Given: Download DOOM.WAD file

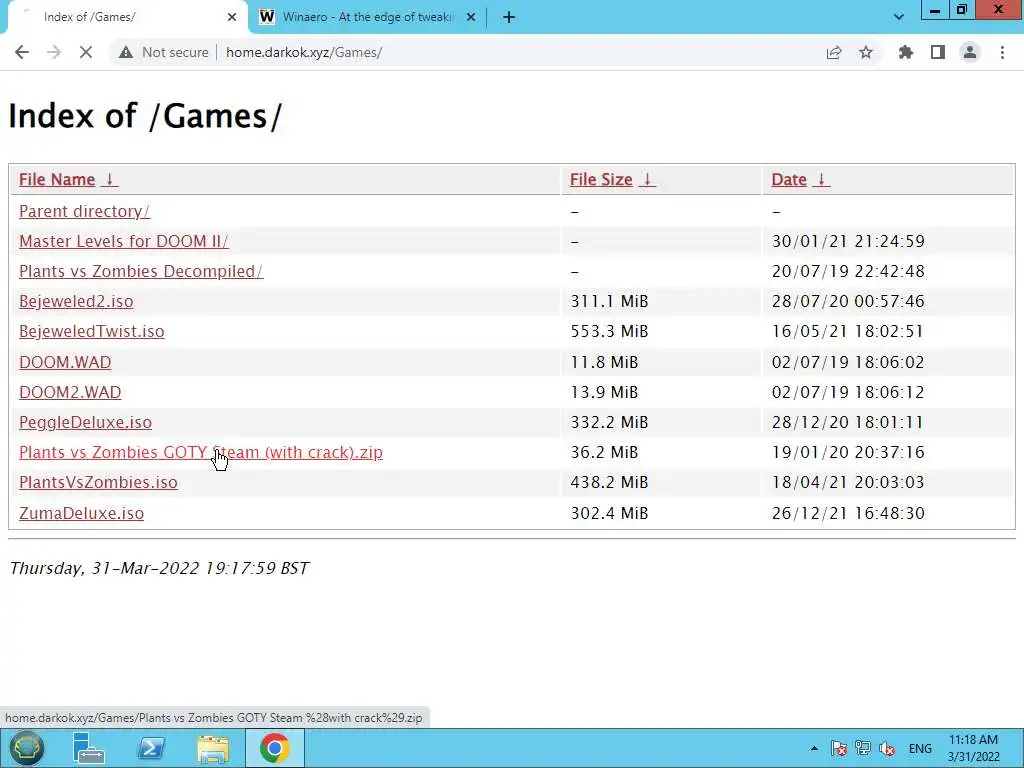Looking at the screenshot, I should (65, 362).
